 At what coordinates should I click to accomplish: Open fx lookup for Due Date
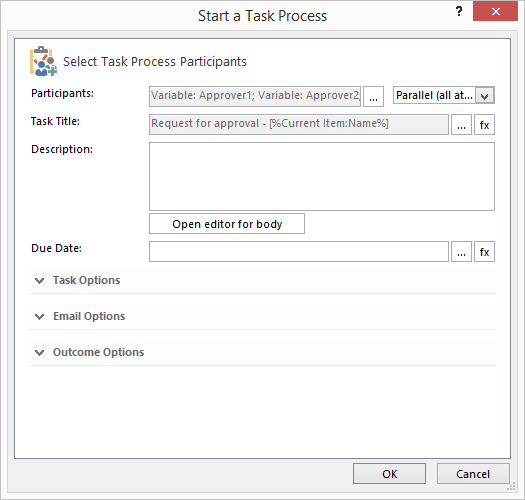click(x=484, y=252)
